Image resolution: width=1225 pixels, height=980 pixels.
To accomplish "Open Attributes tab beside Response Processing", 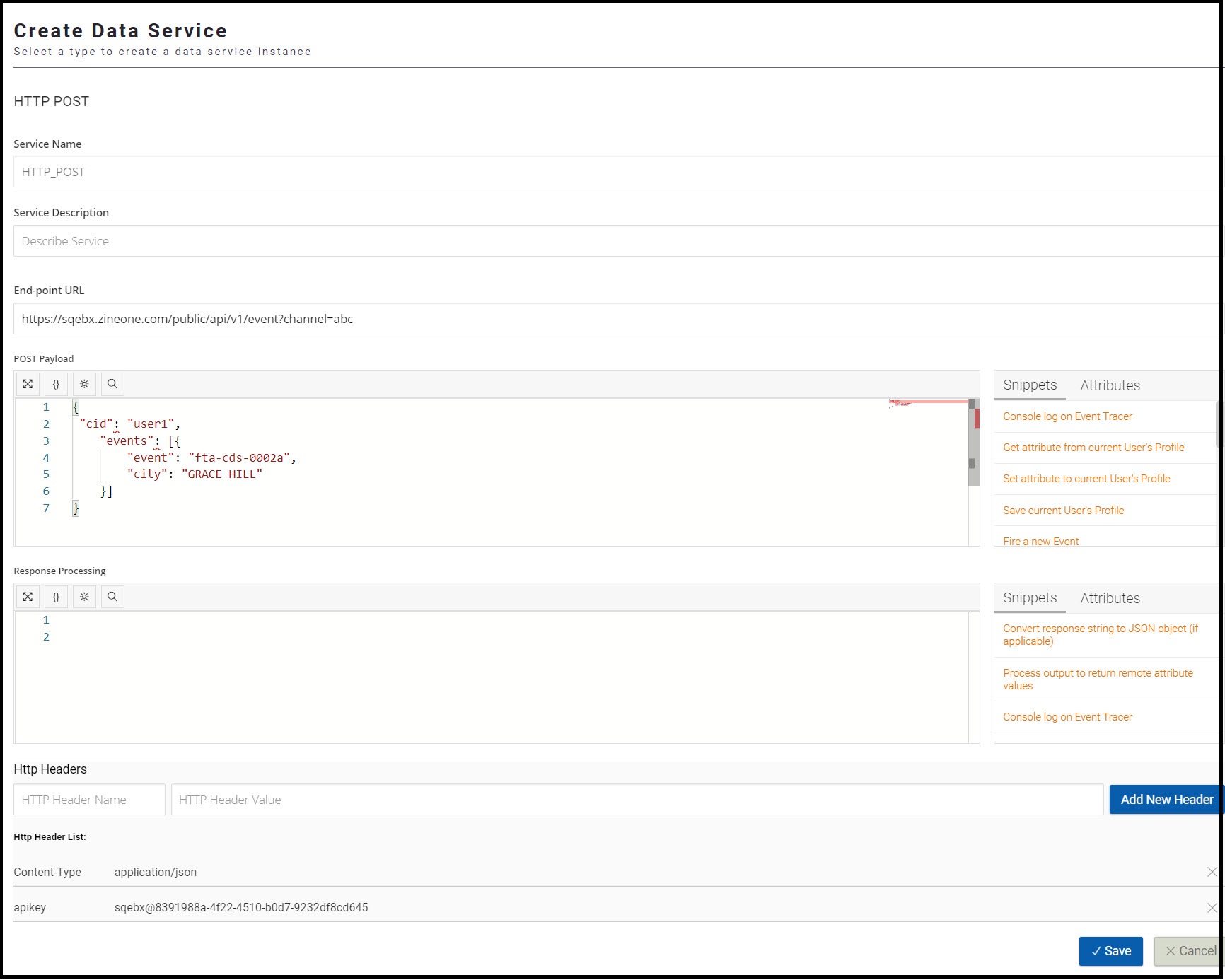I will (1110, 598).
